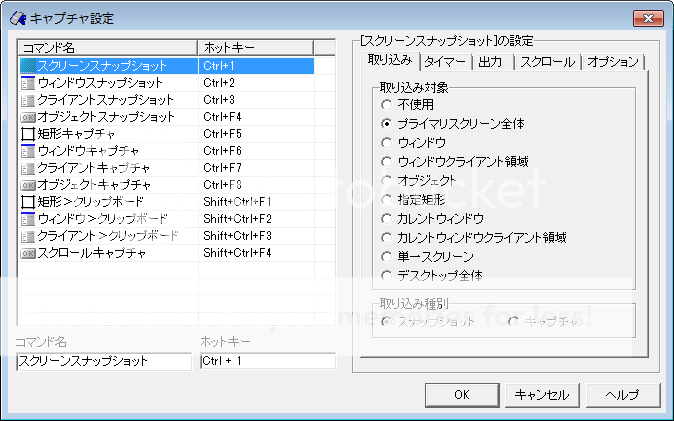The height and width of the screenshot is (421, 674).
Task: Click the Ctrl+3 hotkey cell
Action: click(256, 100)
